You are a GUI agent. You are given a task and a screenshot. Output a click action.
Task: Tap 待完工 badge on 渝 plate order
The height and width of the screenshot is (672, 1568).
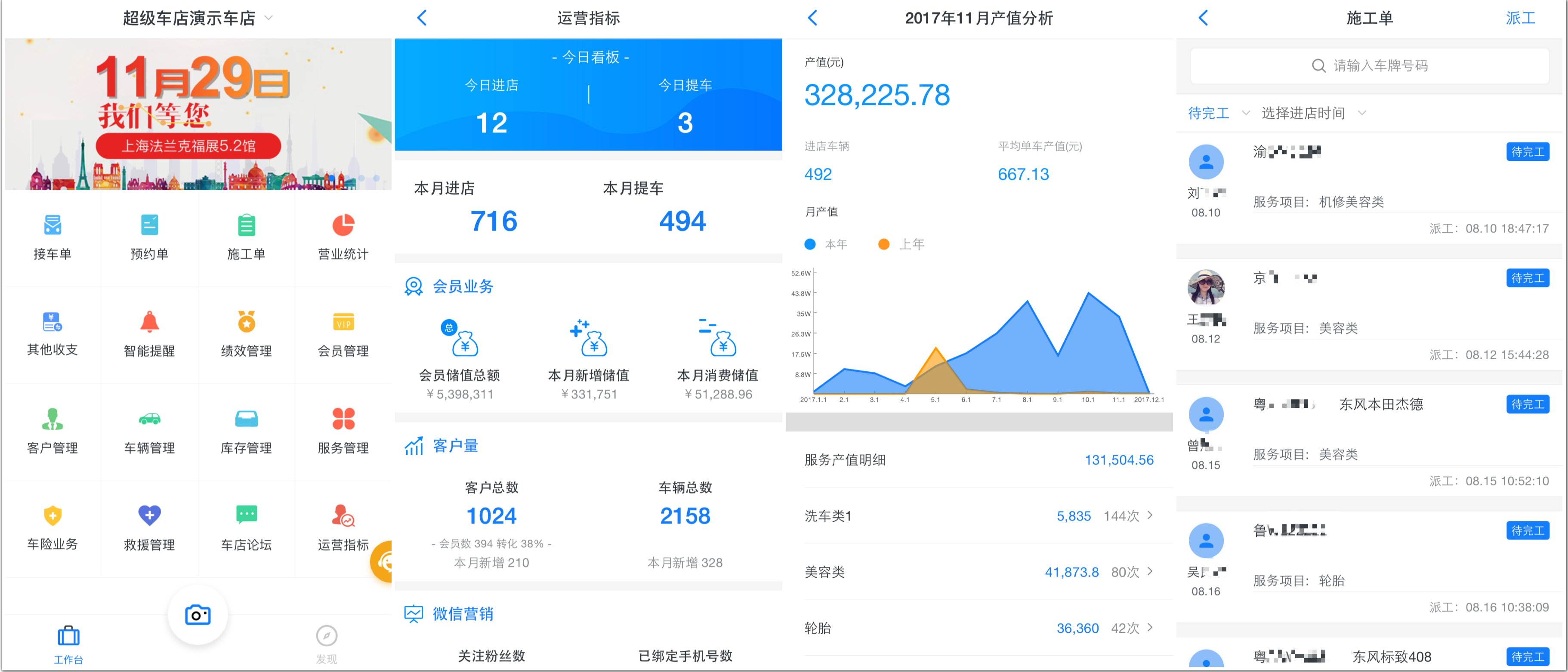point(1528,151)
